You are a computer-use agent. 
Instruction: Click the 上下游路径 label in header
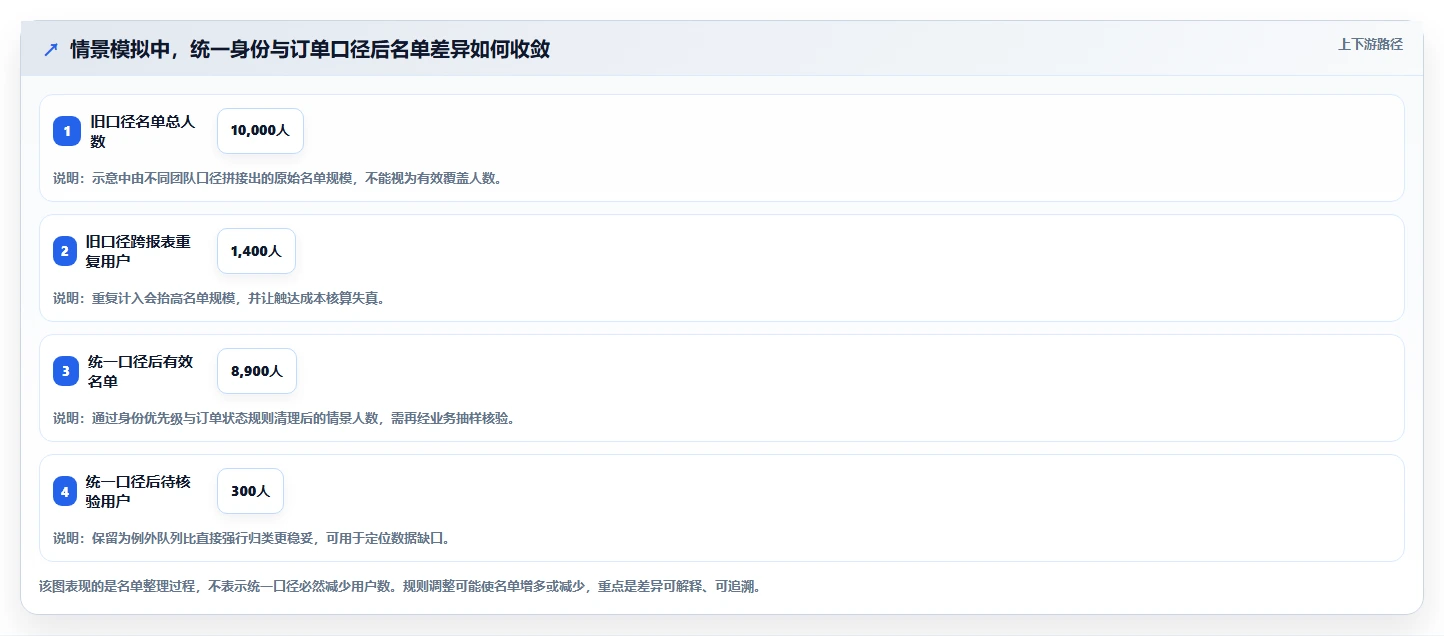tap(1371, 44)
